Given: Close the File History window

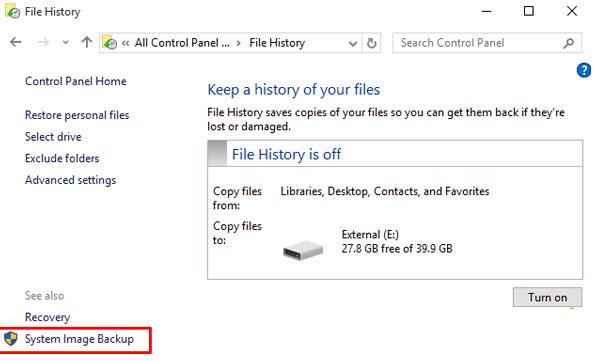Looking at the screenshot, I should click(x=572, y=11).
